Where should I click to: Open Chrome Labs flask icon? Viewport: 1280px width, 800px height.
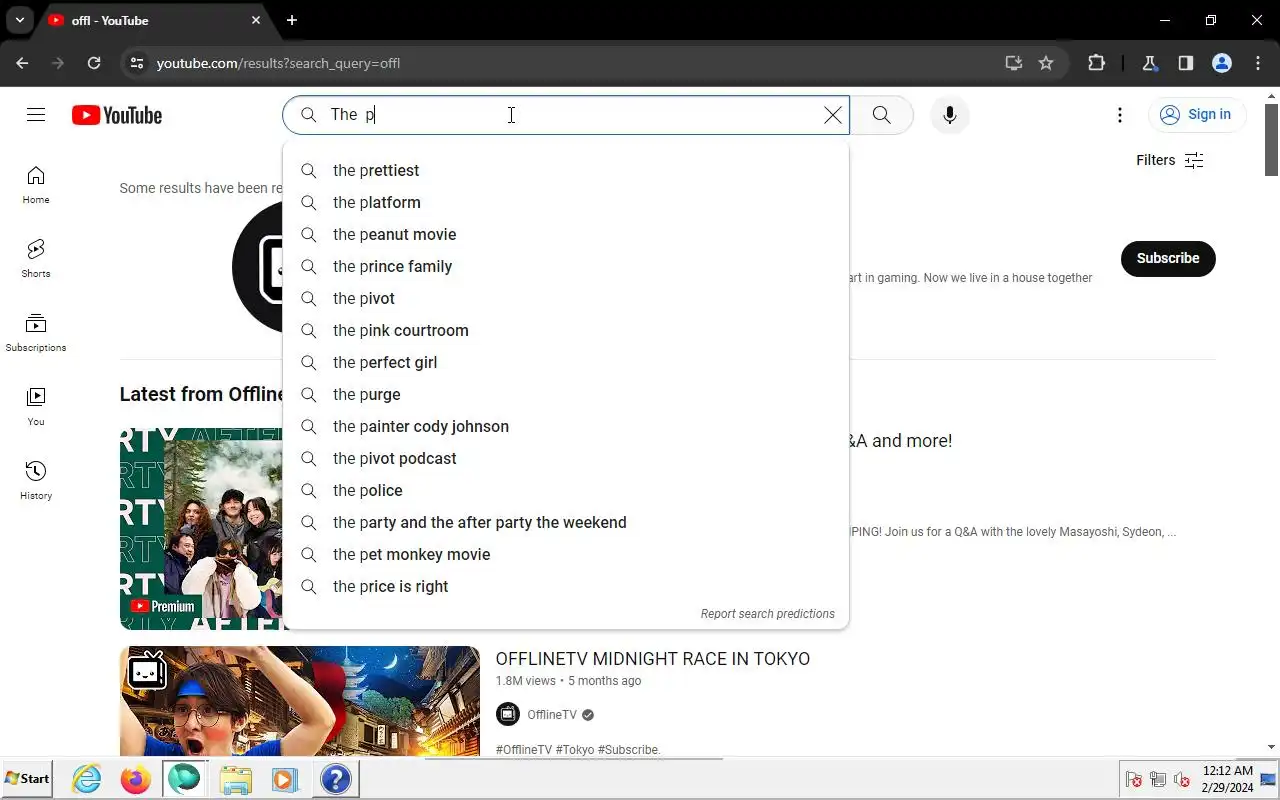[x=1149, y=63]
